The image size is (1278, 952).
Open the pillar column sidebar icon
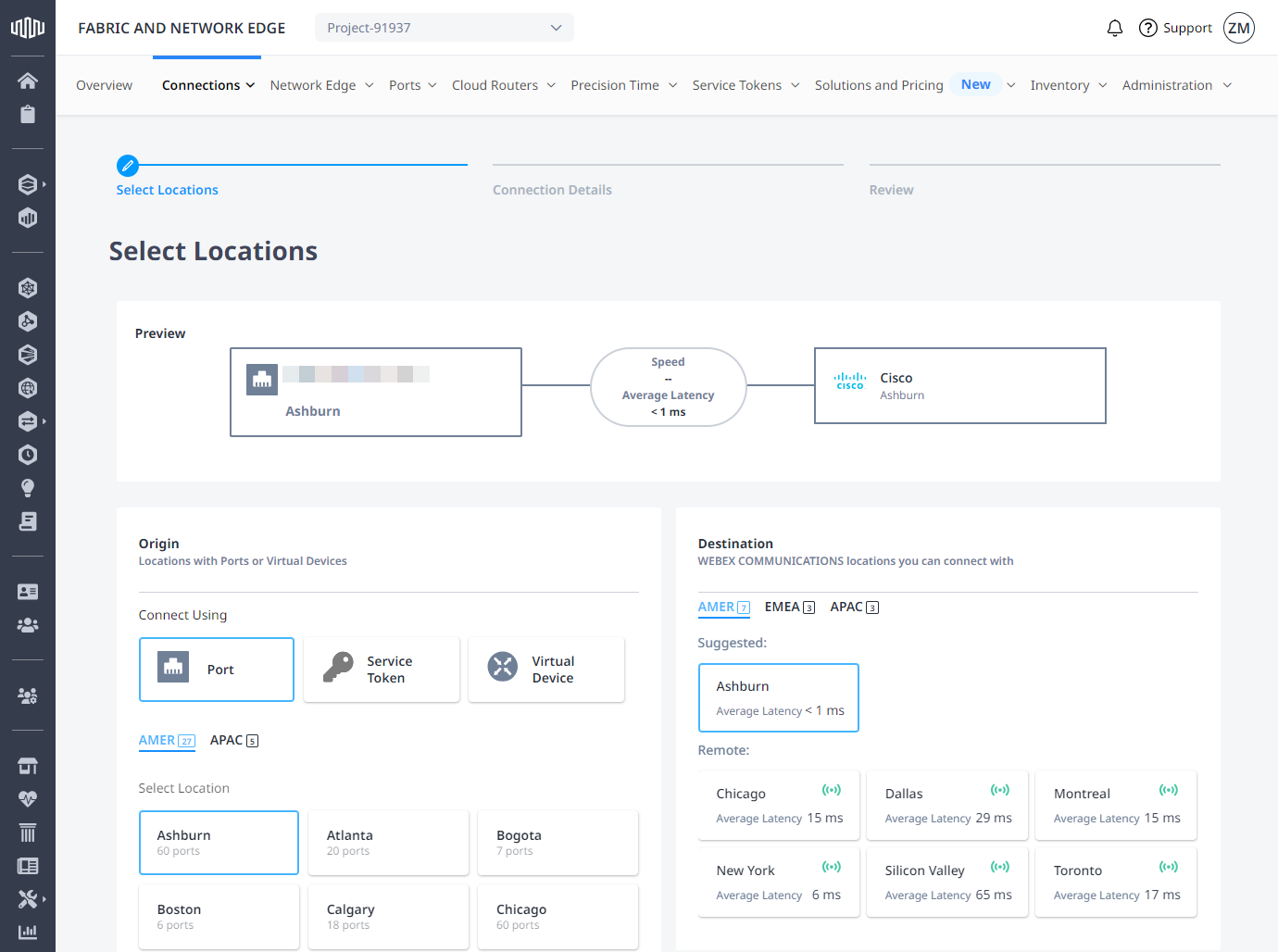click(x=28, y=833)
